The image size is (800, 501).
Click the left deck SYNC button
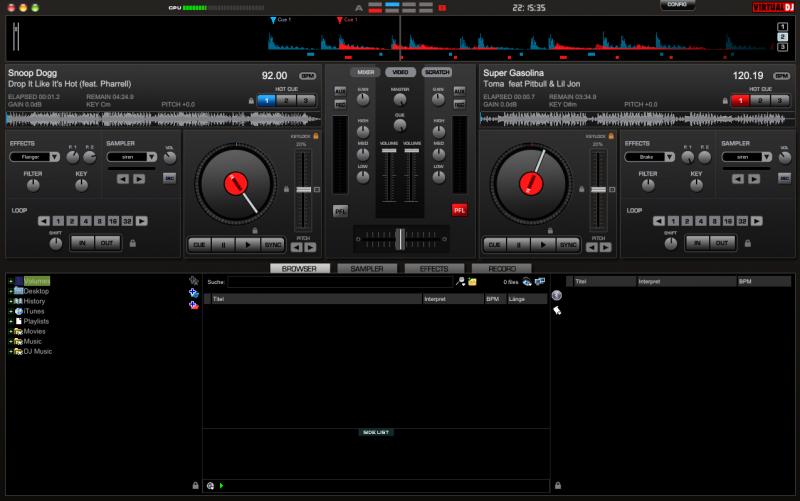pyautogui.click(x=273, y=245)
